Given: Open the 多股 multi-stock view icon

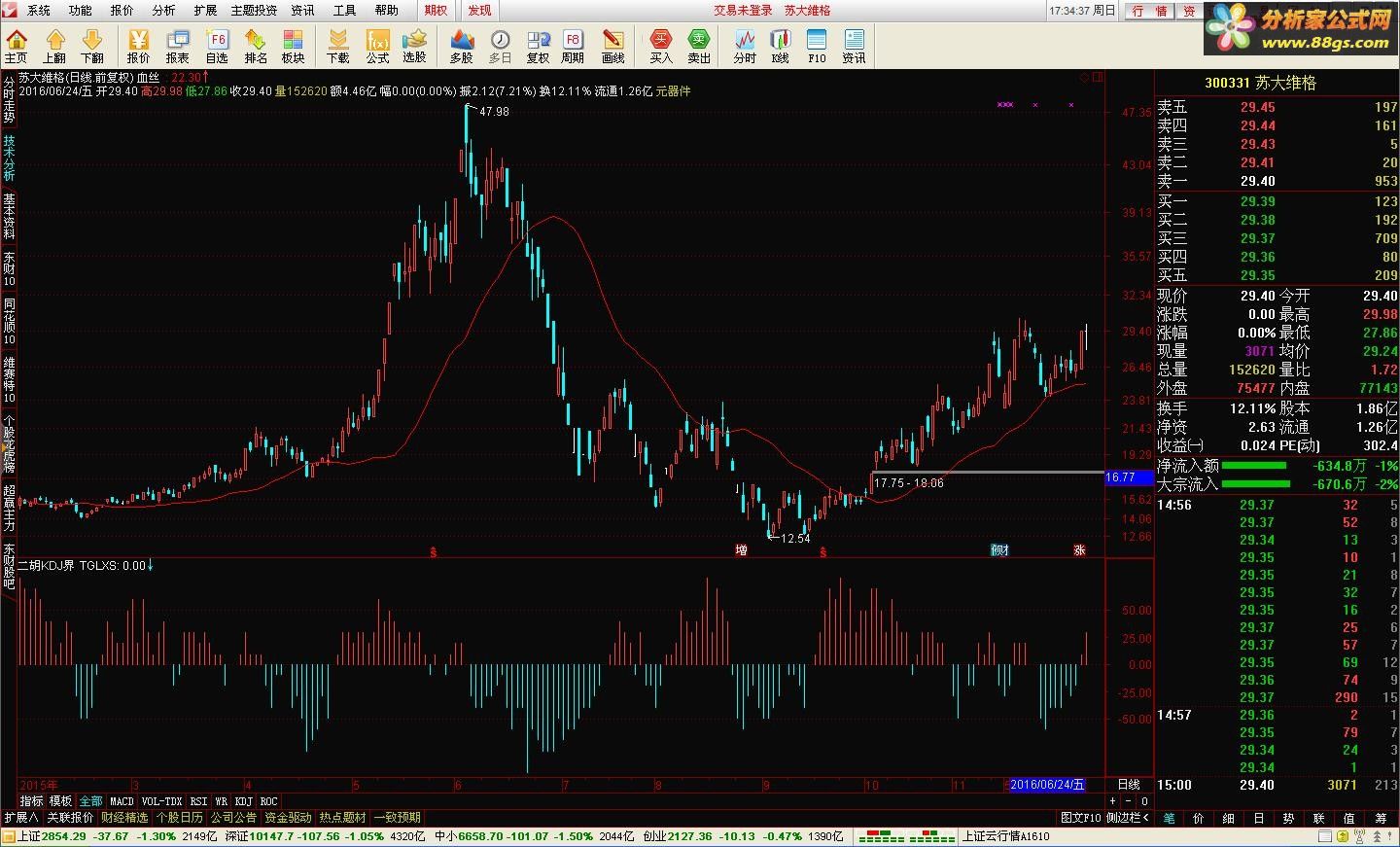Looking at the screenshot, I should coord(461,46).
